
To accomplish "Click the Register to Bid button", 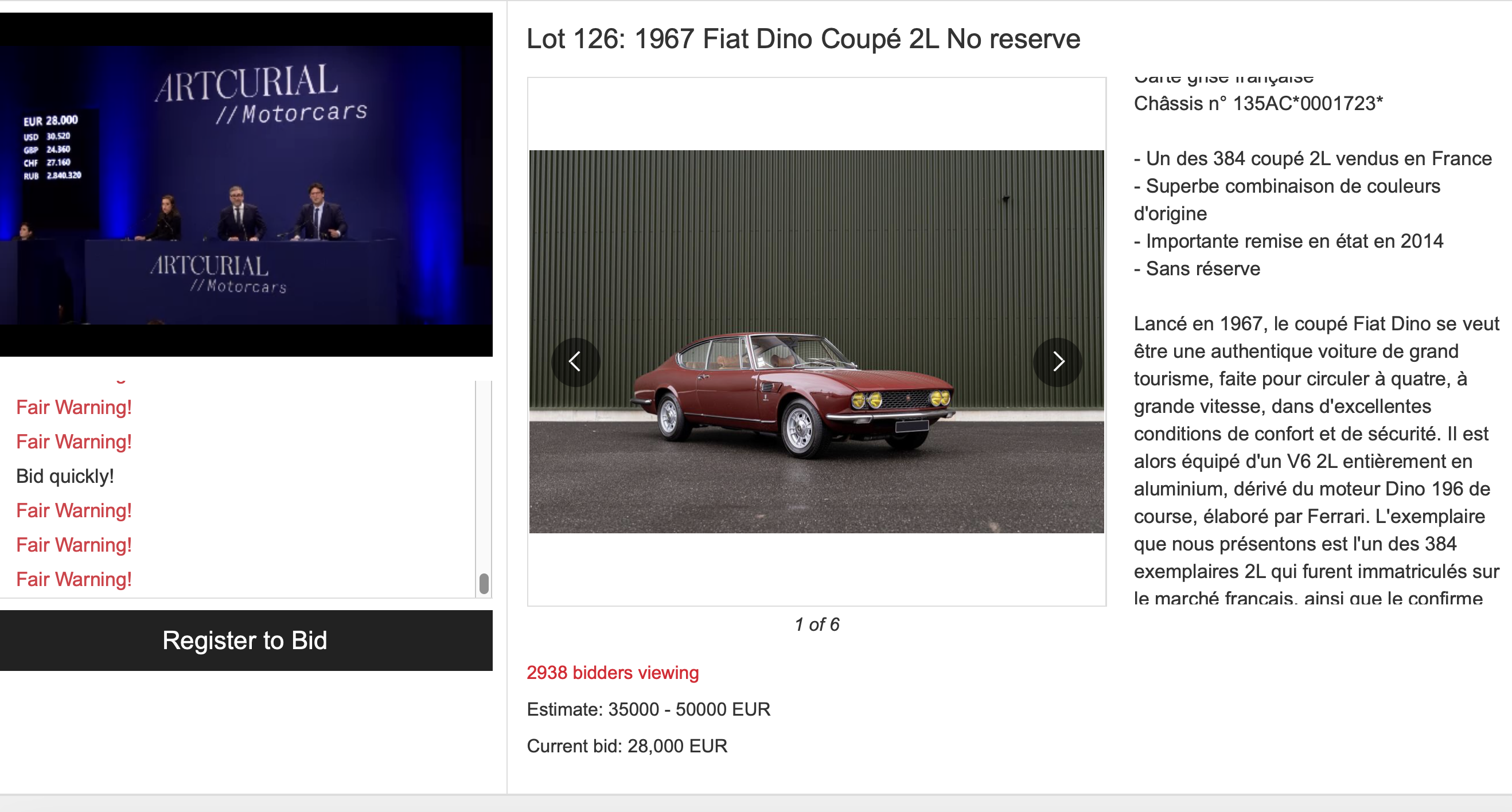I will (x=245, y=640).
